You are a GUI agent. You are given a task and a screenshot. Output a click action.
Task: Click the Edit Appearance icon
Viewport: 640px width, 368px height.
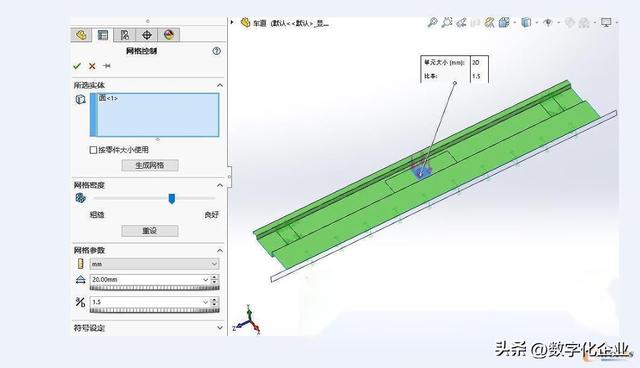[x=570, y=22]
